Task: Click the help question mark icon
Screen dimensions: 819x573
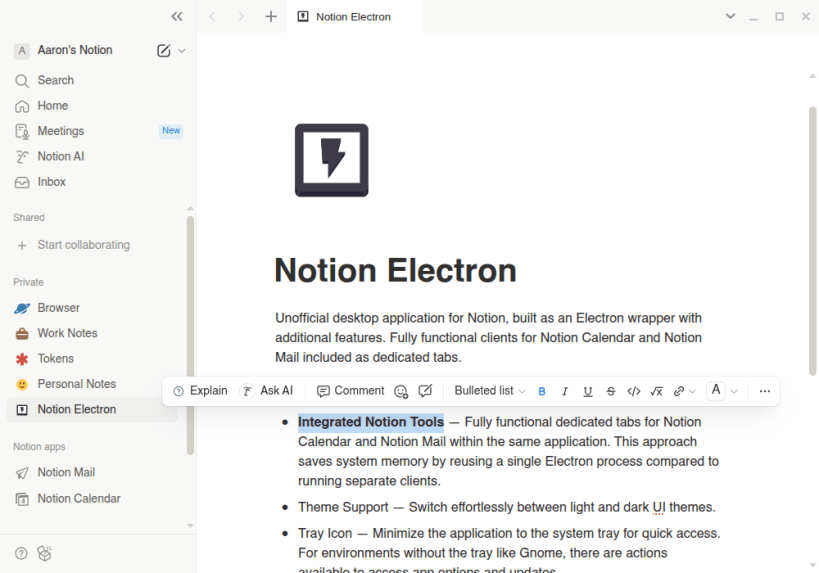Action: (21, 553)
